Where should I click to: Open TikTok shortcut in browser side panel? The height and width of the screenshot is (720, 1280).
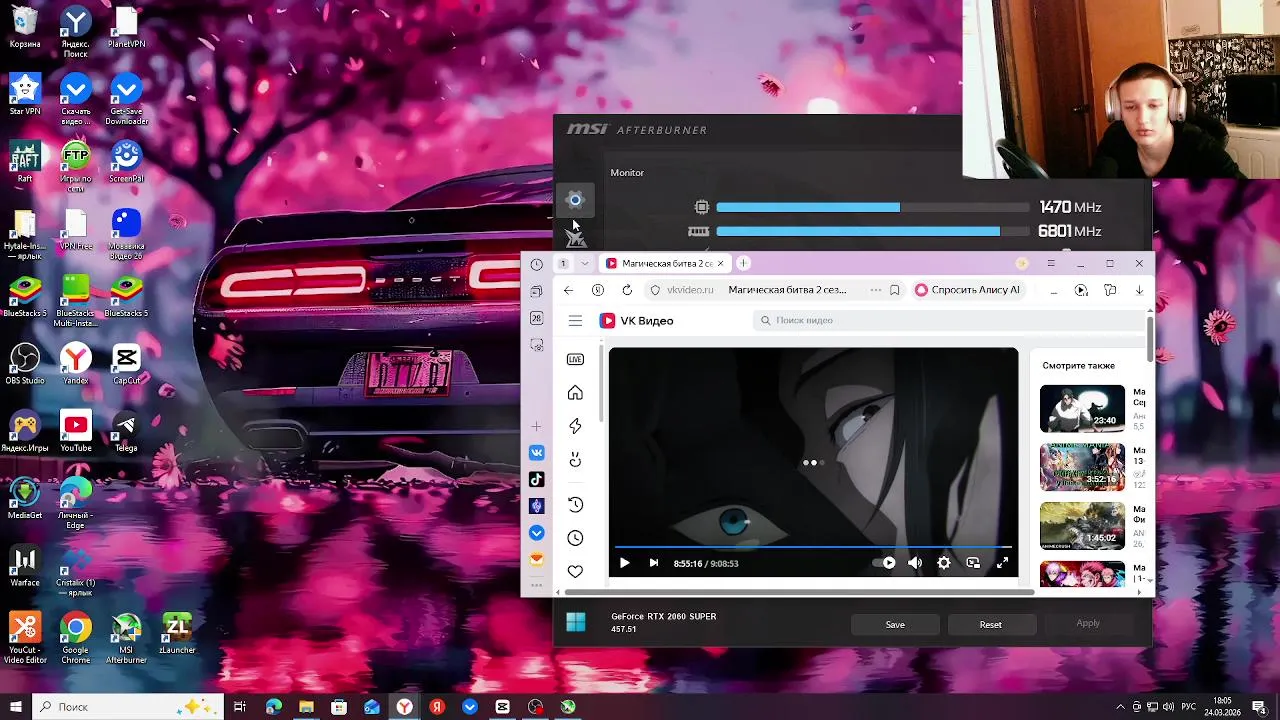tap(537, 480)
